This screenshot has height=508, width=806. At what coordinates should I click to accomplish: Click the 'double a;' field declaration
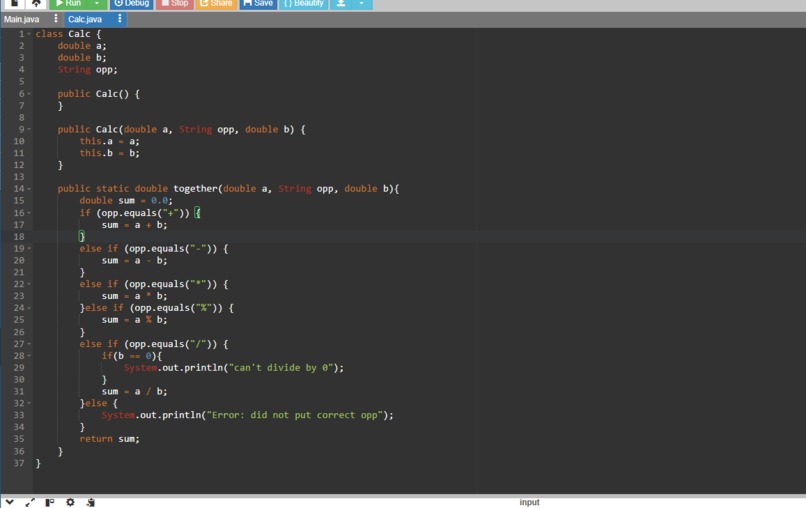click(x=82, y=46)
